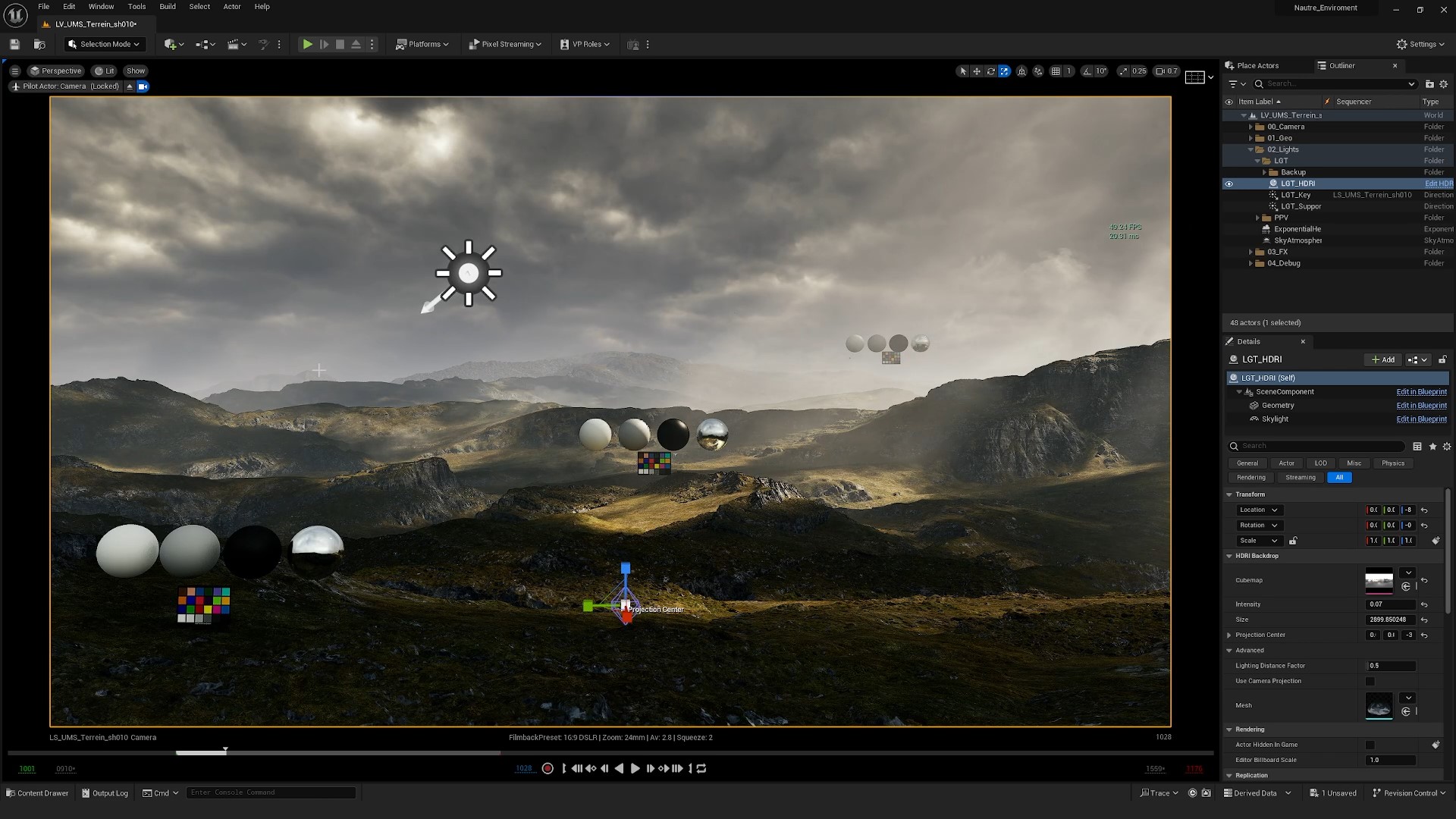Expand the 00_Camera folder

(1251, 127)
